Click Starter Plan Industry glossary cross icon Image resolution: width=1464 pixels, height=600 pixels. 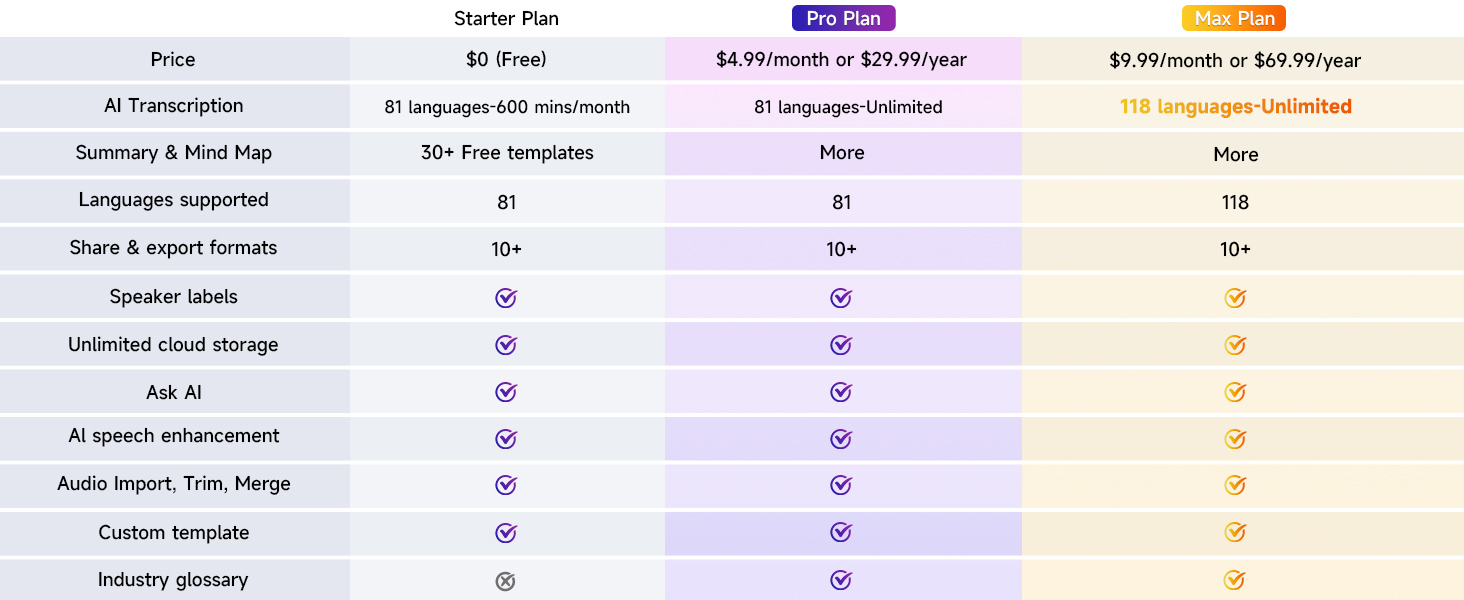point(506,581)
